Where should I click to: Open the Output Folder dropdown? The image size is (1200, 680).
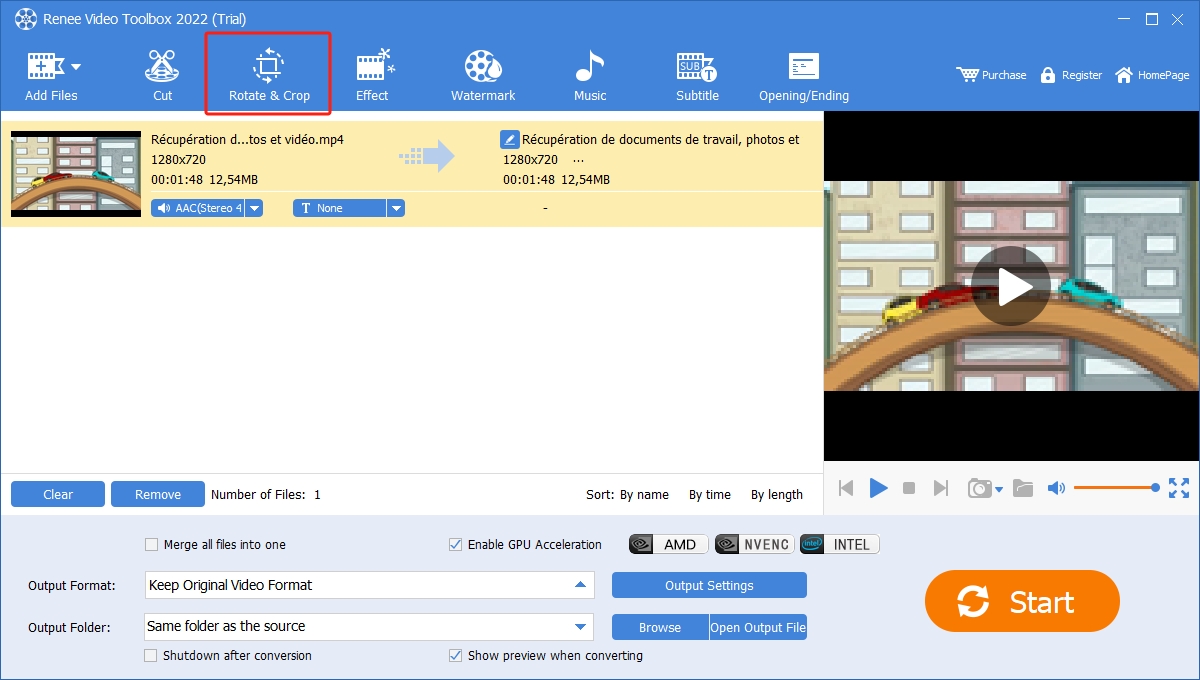580,627
